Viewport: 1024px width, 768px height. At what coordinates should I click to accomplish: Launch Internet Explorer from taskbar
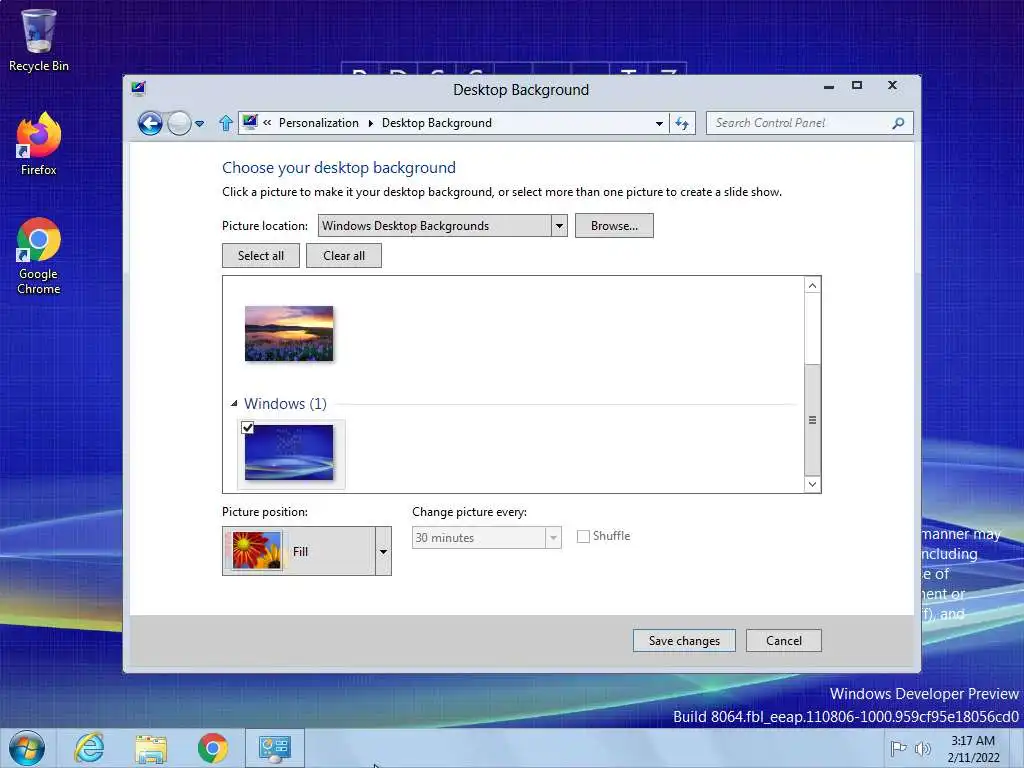89,748
